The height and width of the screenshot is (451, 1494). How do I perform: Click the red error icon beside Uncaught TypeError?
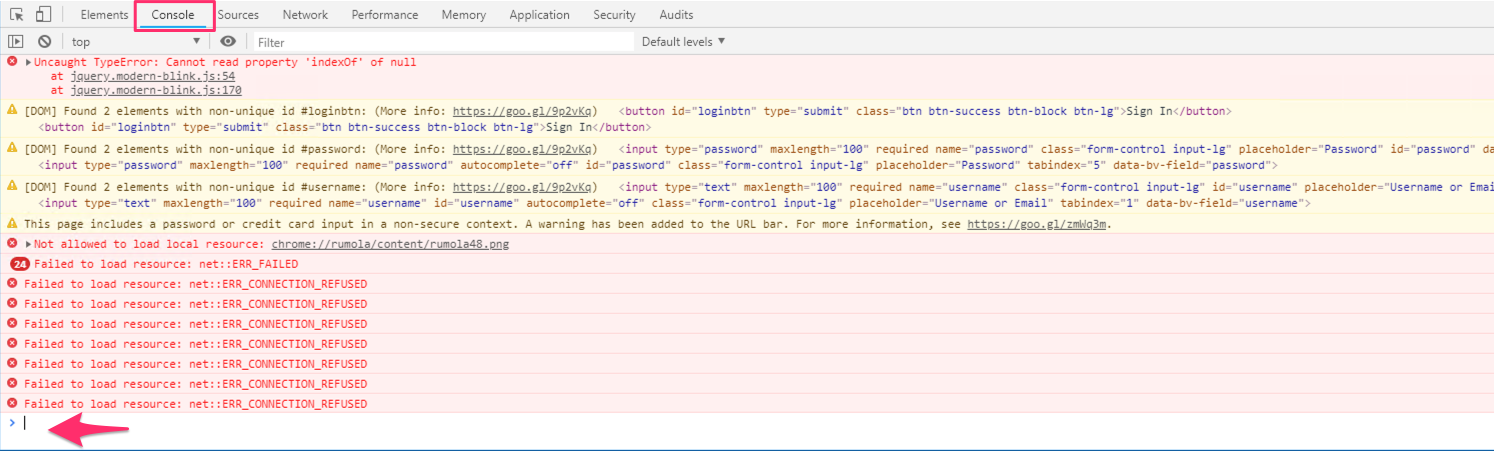12,62
